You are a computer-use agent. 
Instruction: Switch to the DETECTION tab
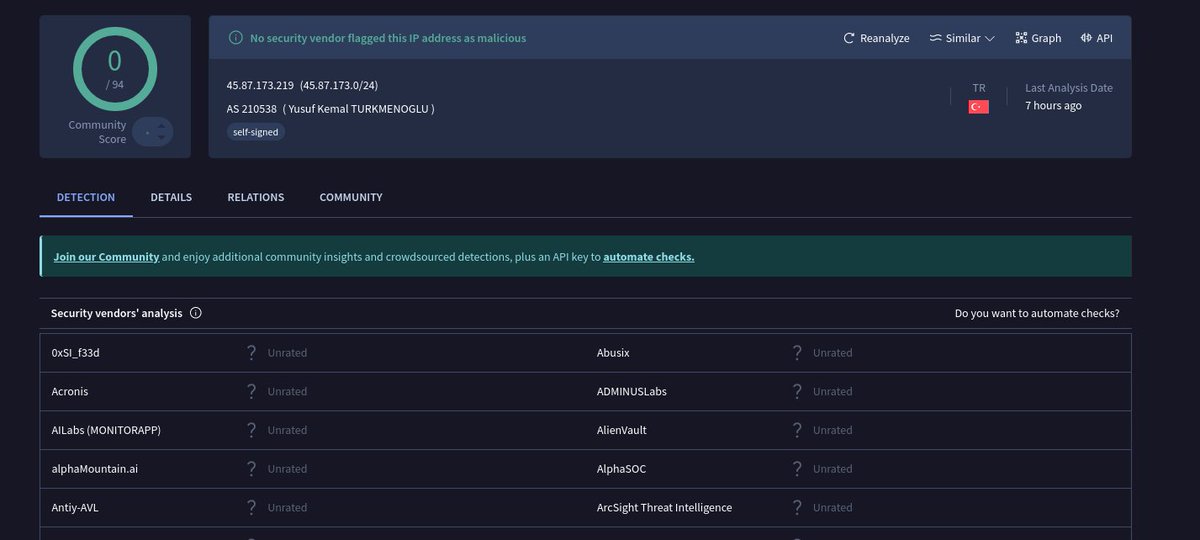[x=86, y=197]
